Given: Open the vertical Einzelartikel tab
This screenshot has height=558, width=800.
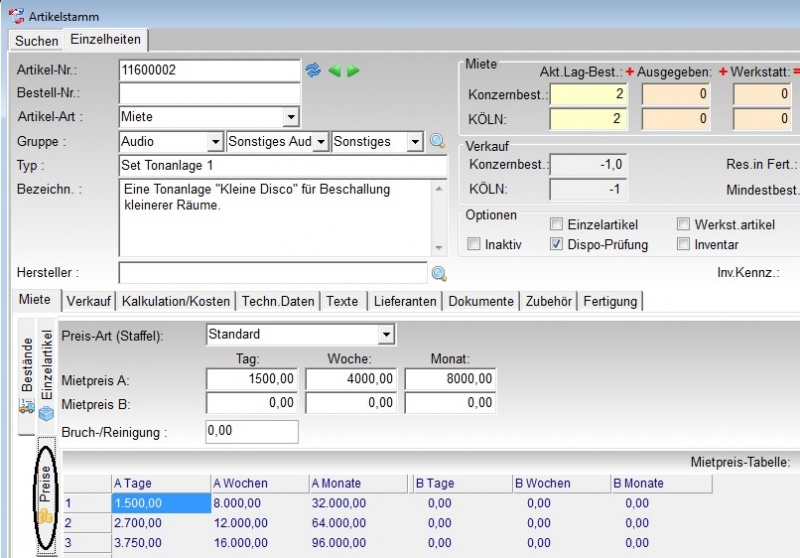Looking at the screenshot, I should coord(46,376).
